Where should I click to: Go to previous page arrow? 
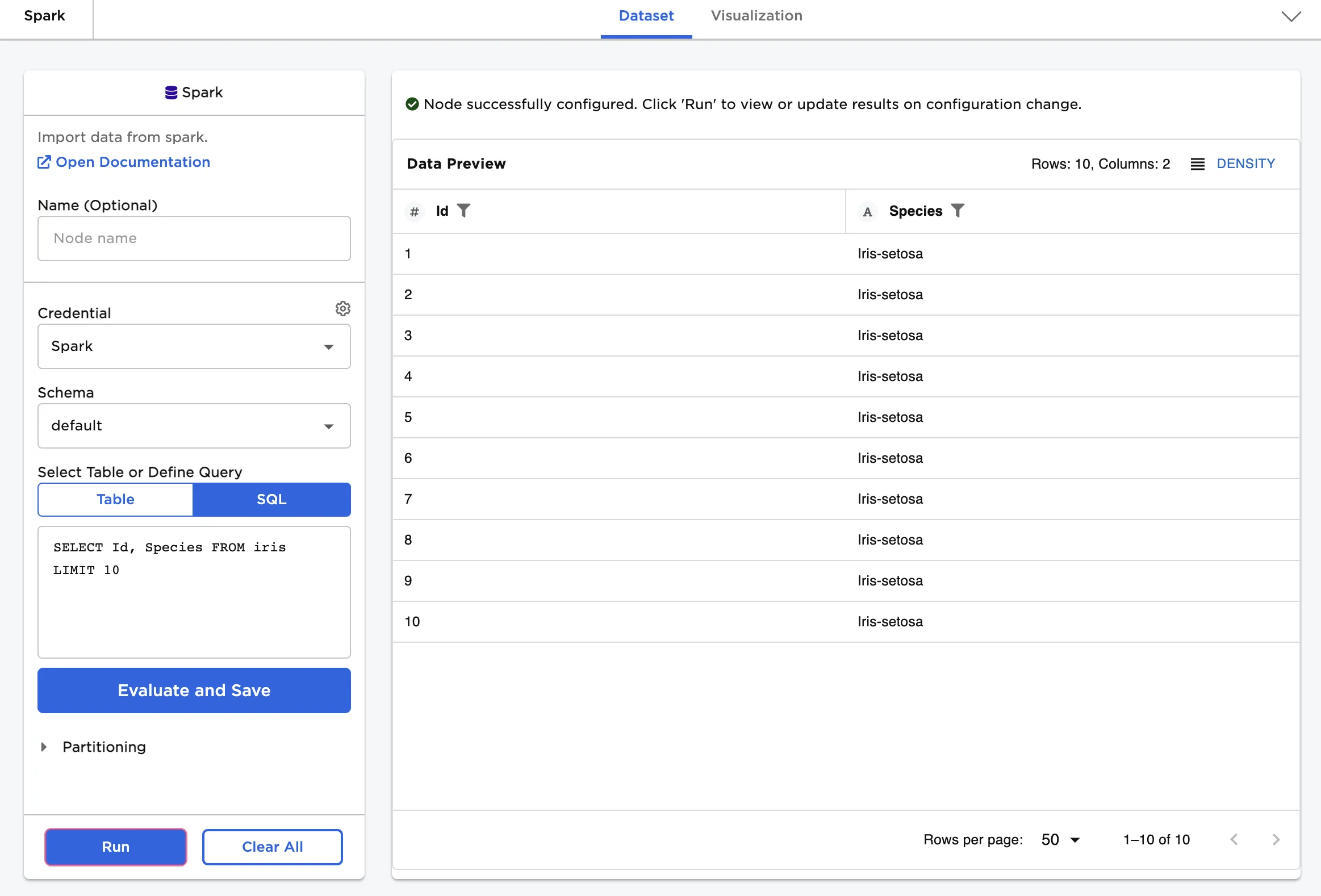click(x=1234, y=839)
